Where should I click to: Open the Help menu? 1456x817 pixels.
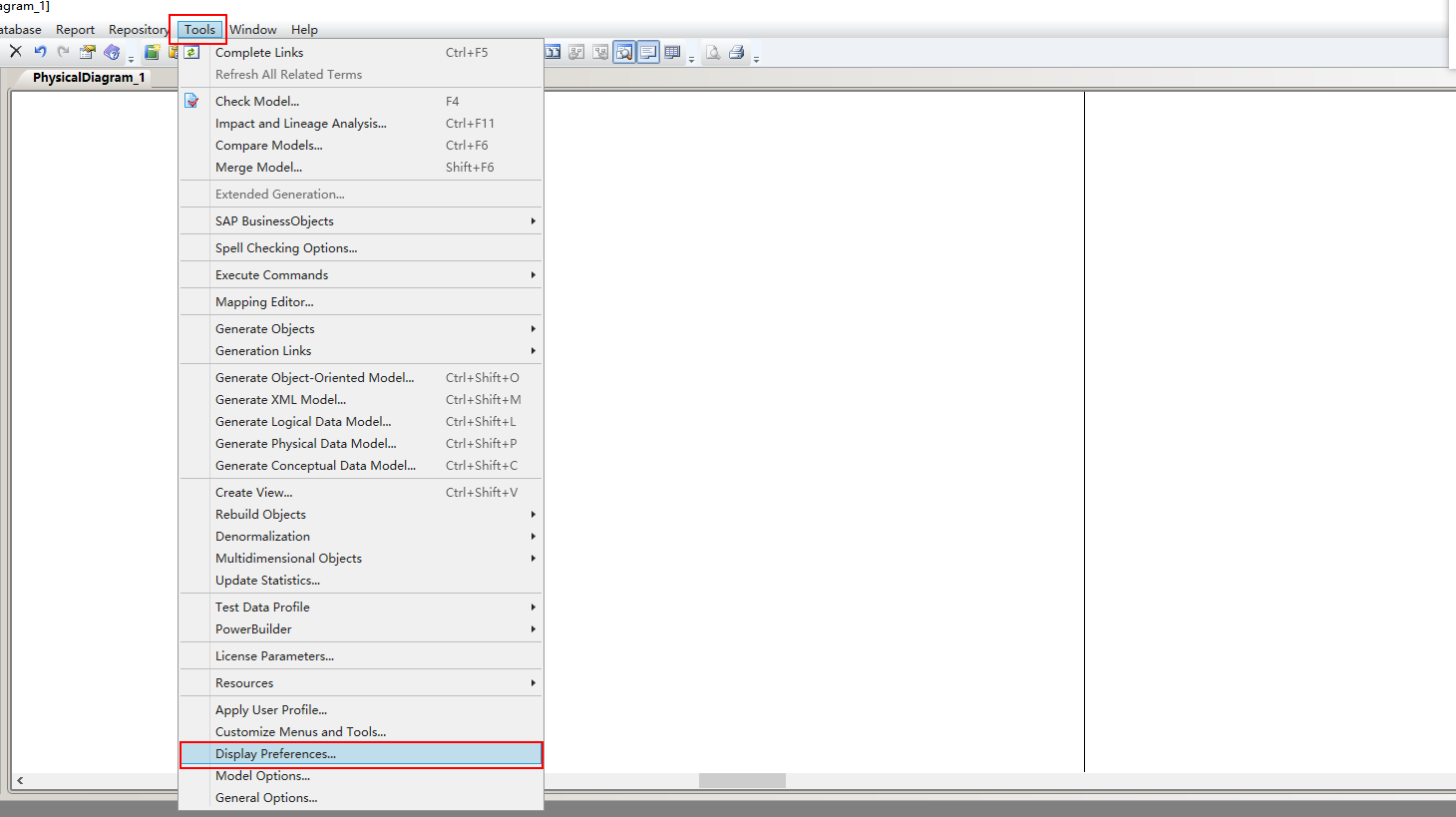[304, 30]
